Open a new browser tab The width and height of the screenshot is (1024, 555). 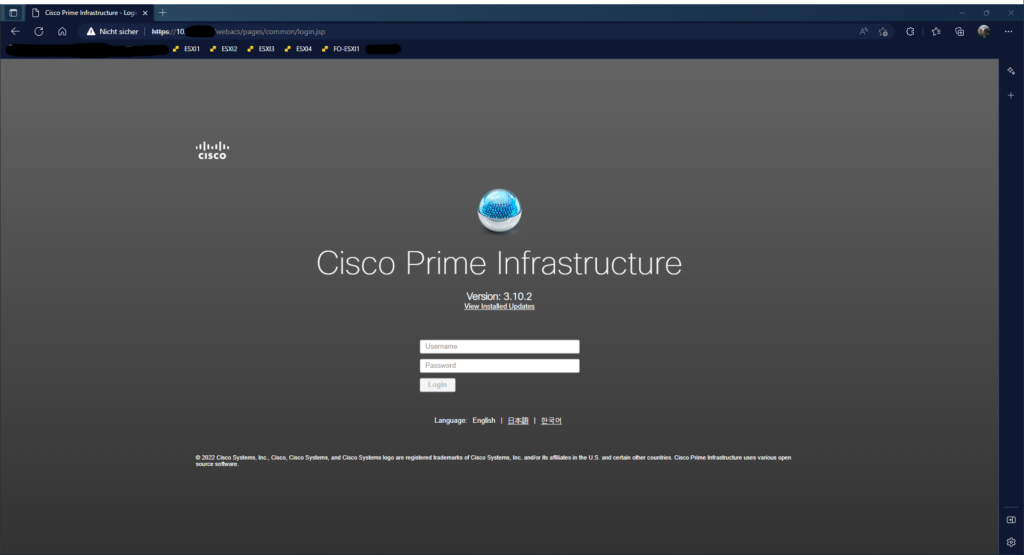click(x=163, y=12)
